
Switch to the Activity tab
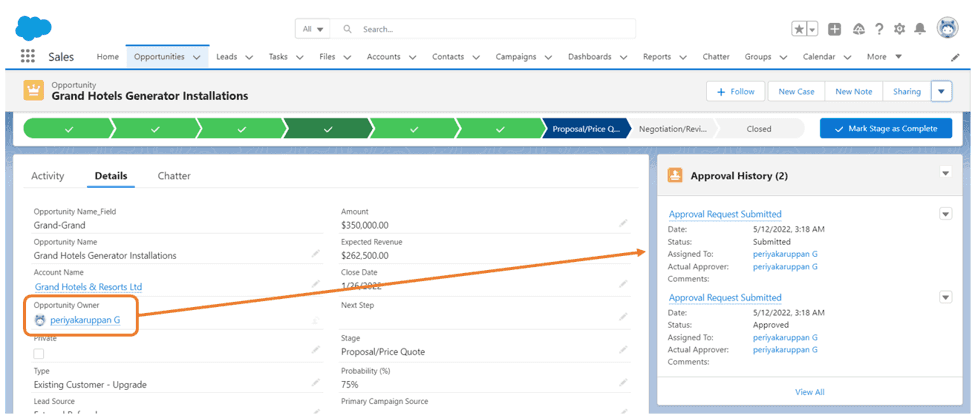47,176
